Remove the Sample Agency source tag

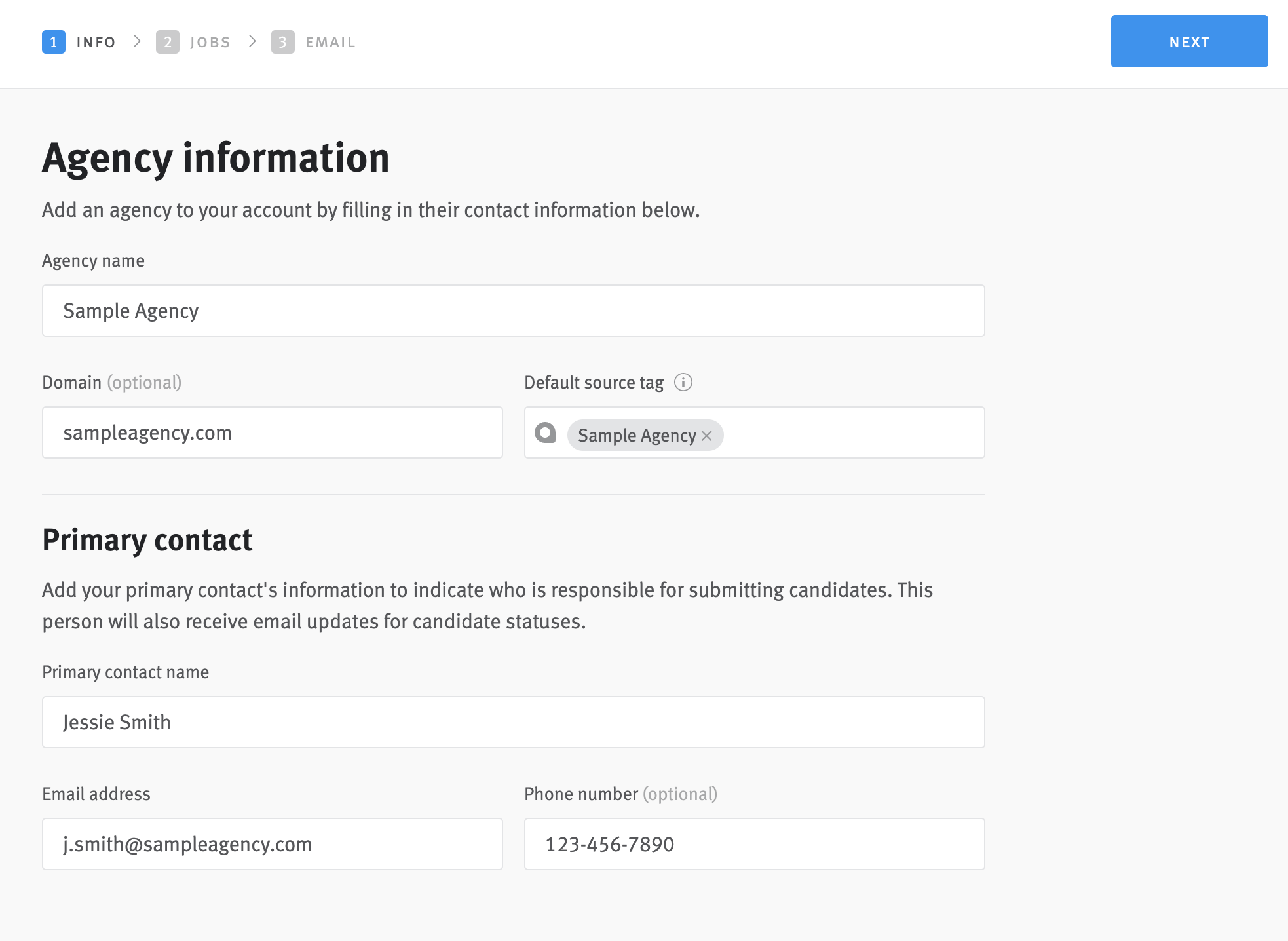pyautogui.click(x=706, y=436)
